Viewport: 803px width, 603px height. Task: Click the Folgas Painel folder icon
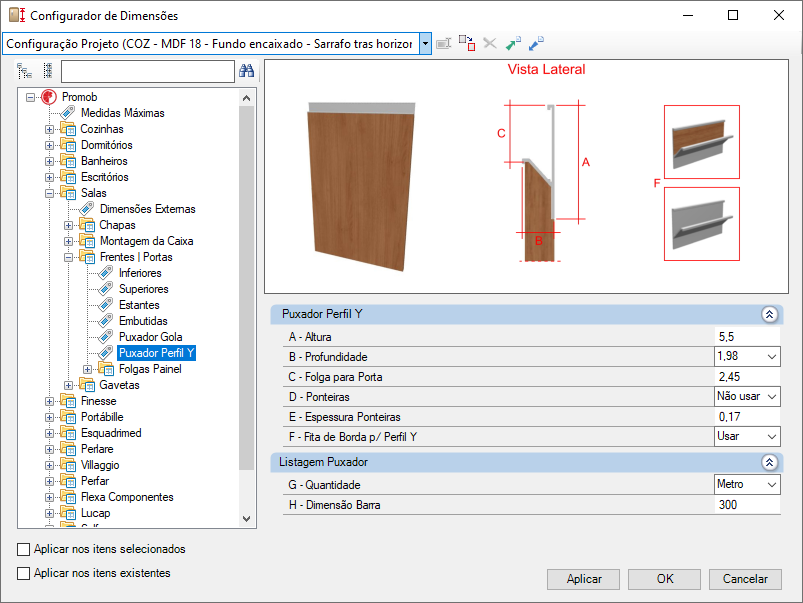tap(106, 369)
